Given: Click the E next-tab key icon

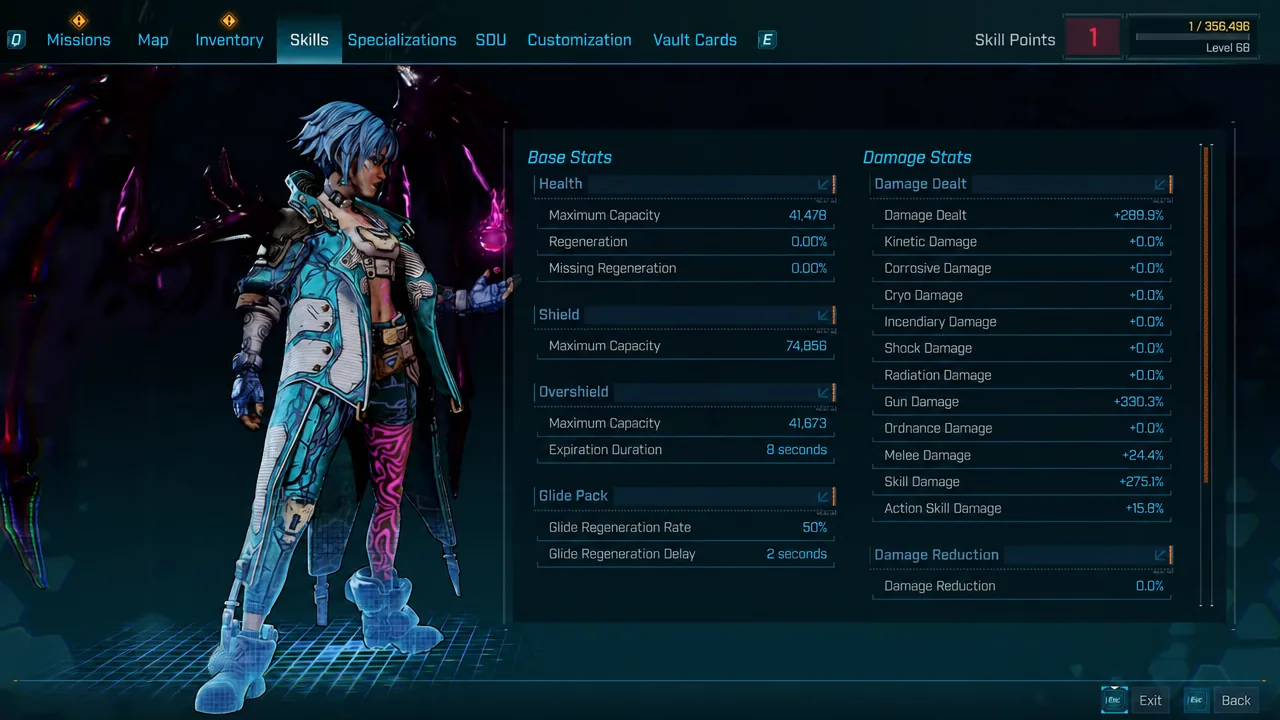Looking at the screenshot, I should click(767, 40).
